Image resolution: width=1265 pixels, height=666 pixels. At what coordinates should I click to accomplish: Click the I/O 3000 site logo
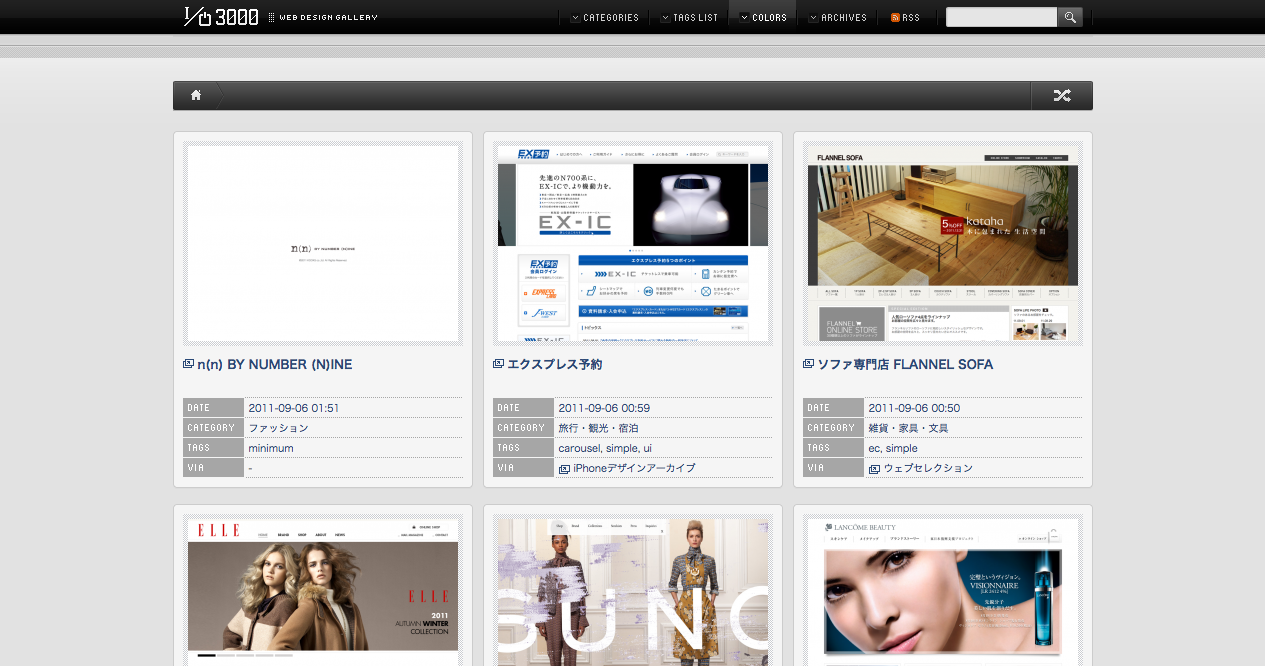tap(222, 16)
